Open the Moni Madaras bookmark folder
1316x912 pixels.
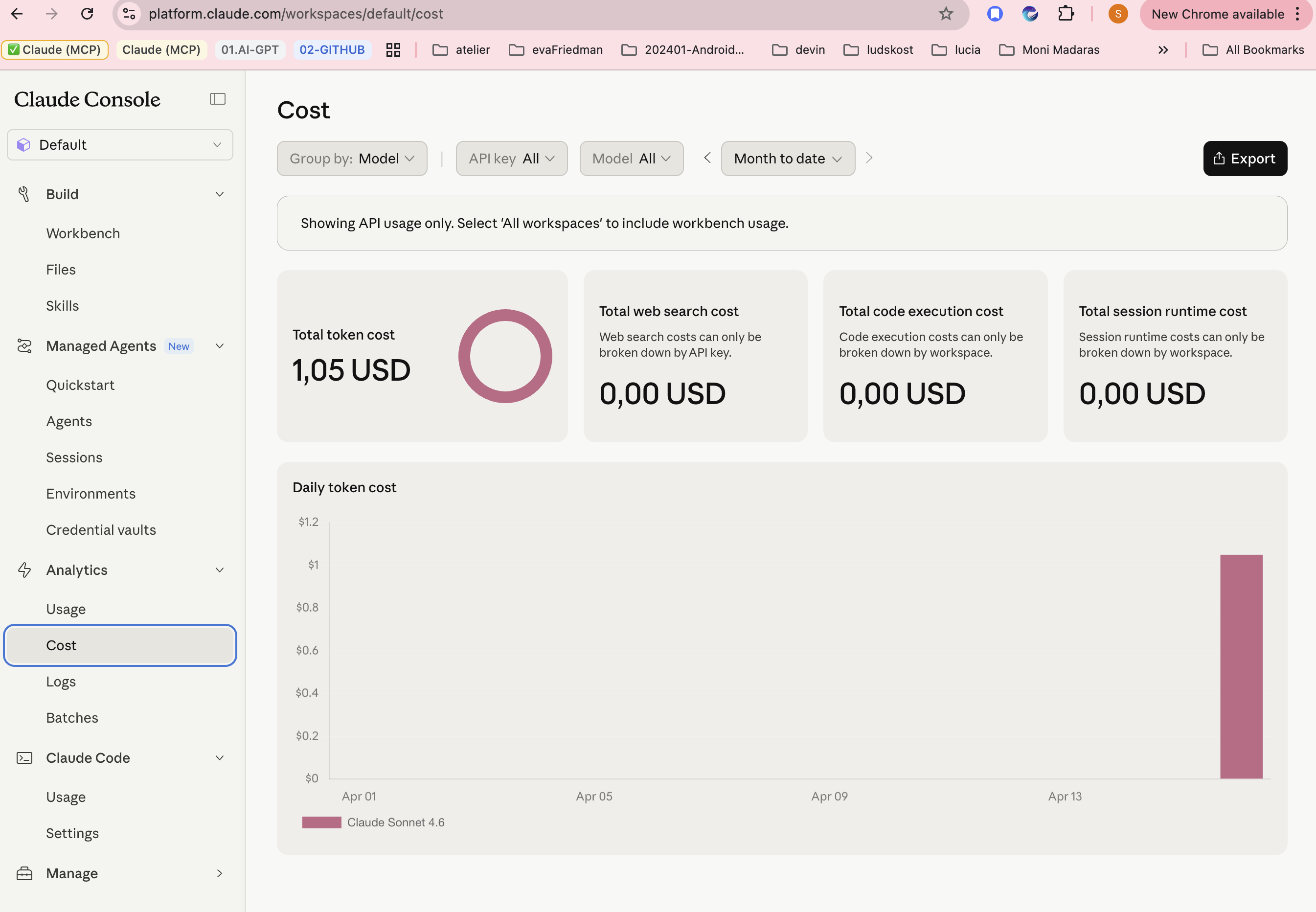coord(1049,50)
